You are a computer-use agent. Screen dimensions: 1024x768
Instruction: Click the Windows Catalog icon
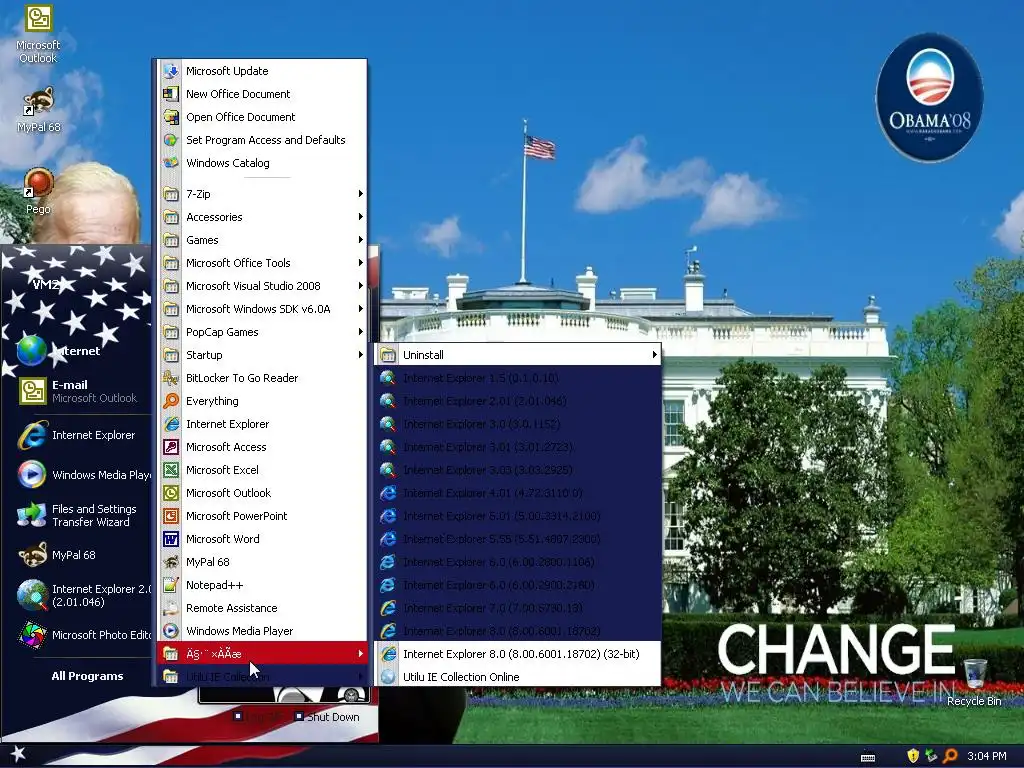(x=170, y=163)
